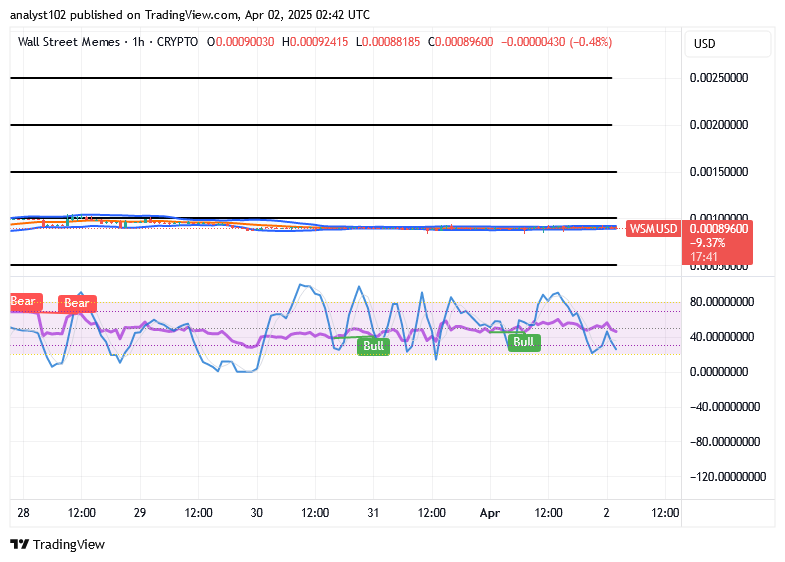785x562 pixels.
Task: Click the 0.00000000 oscillator axis label
Action: pyautogui.click(x=719, y=372)
